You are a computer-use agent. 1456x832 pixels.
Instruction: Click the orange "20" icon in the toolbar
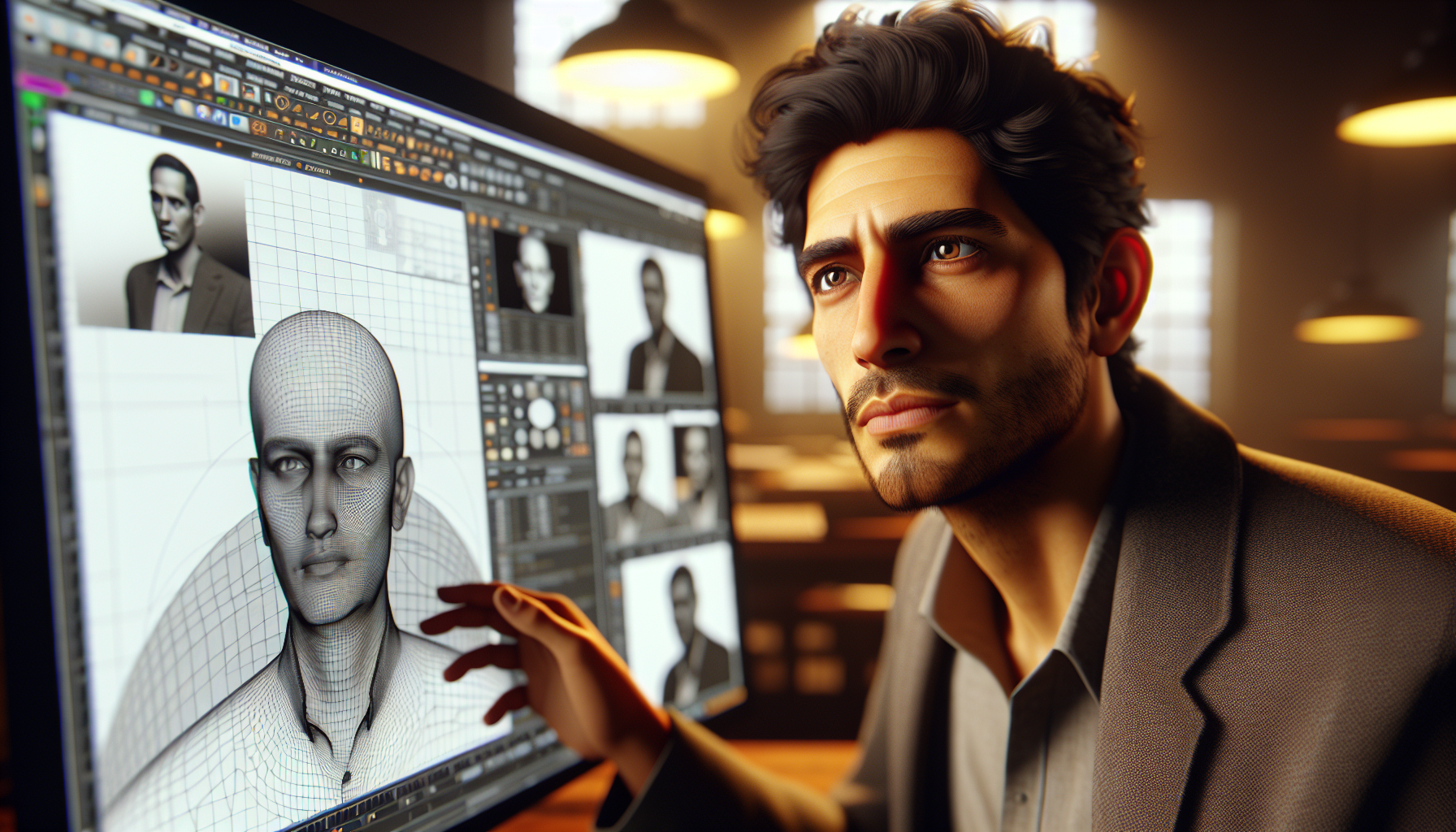pos(260,128)
